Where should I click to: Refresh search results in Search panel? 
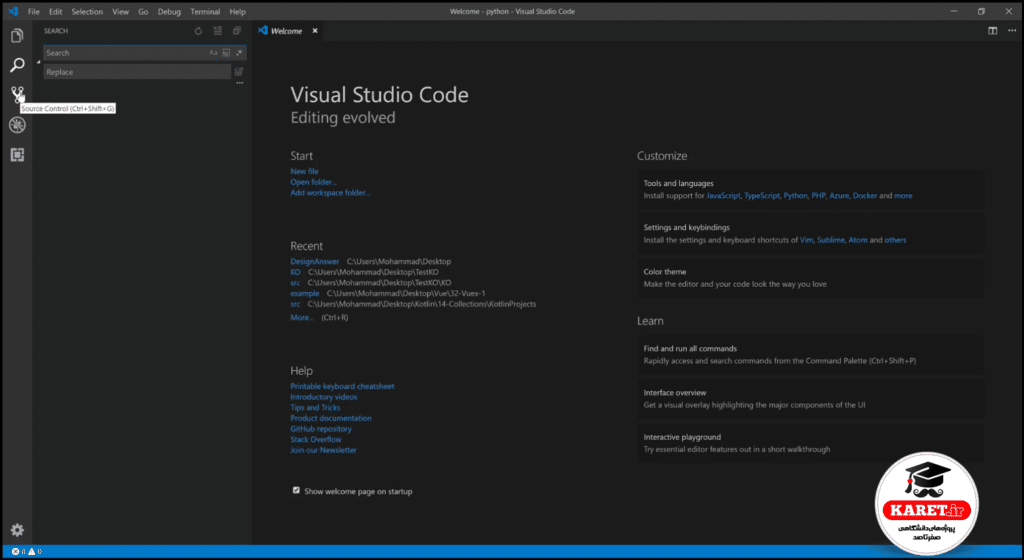tap(199, 31)
